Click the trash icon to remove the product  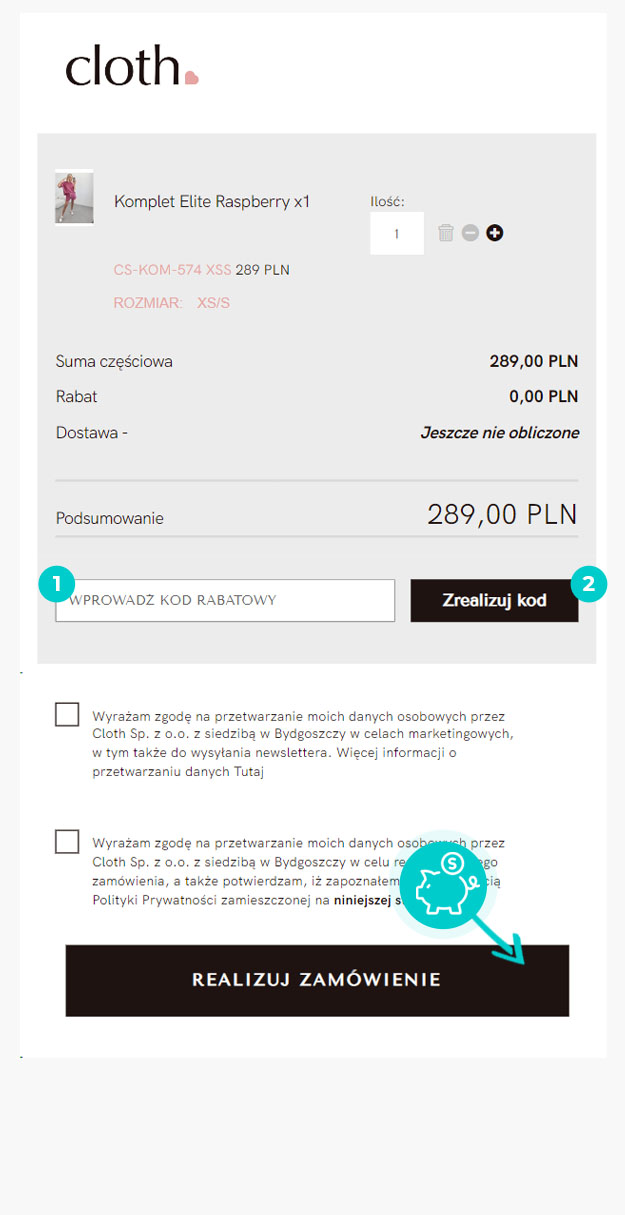[446, 233]
